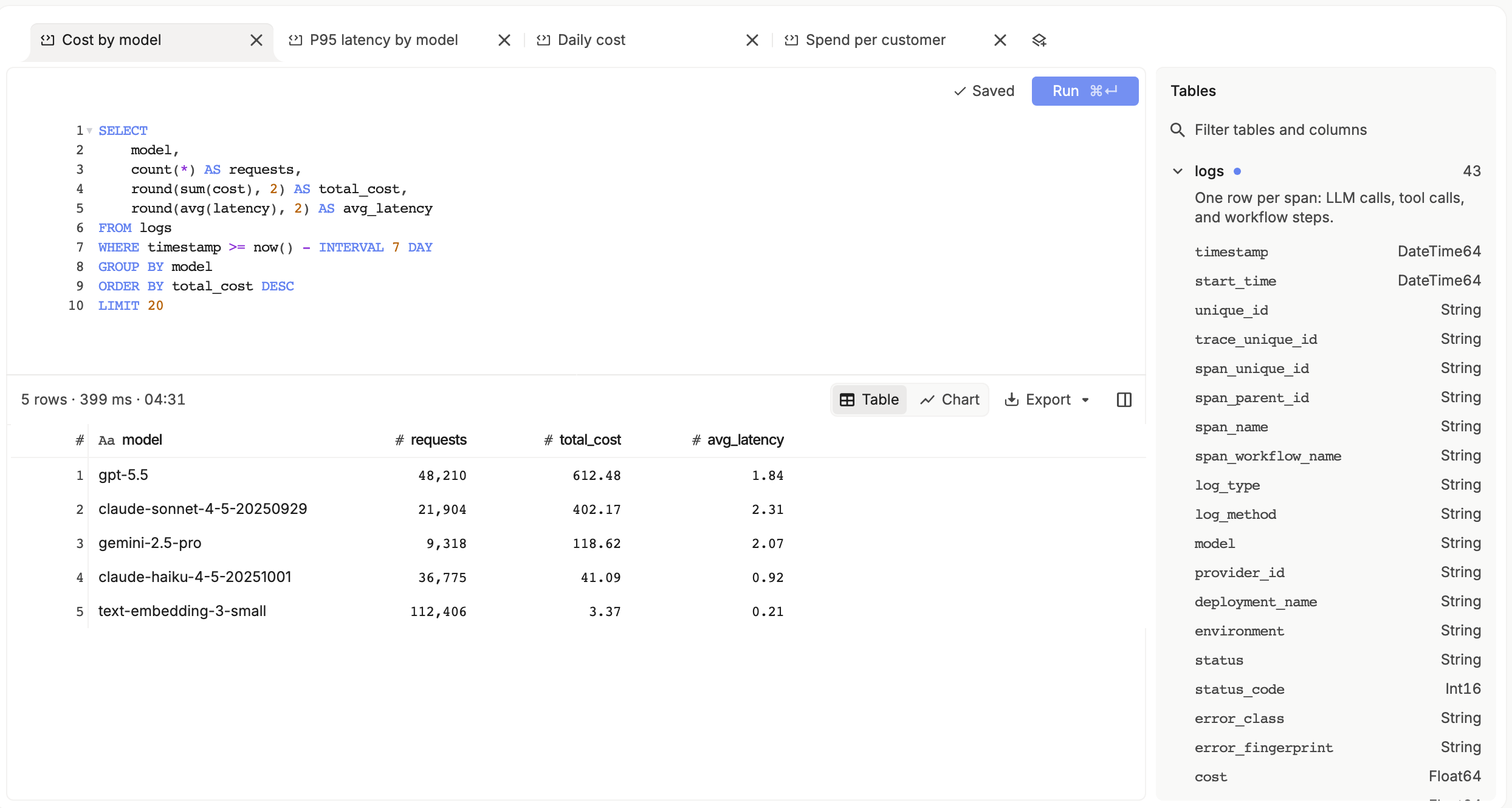Click the model column header

click(x=130, y=440)
